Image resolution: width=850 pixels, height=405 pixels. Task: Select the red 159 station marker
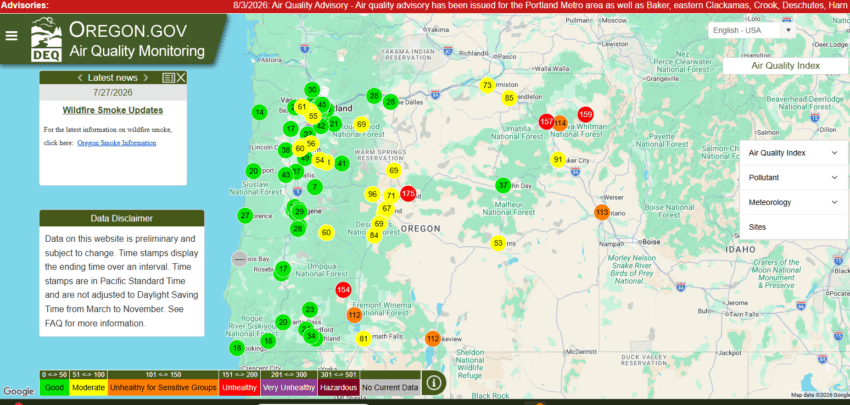click(x=585, y=114)
